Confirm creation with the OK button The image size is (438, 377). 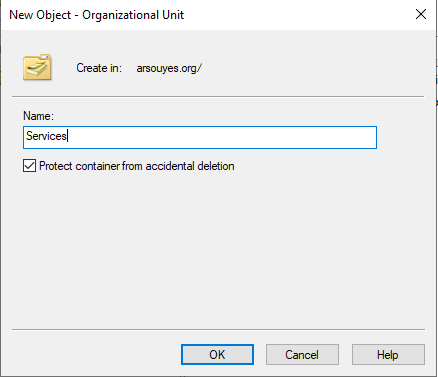click(x=217, y=354)
